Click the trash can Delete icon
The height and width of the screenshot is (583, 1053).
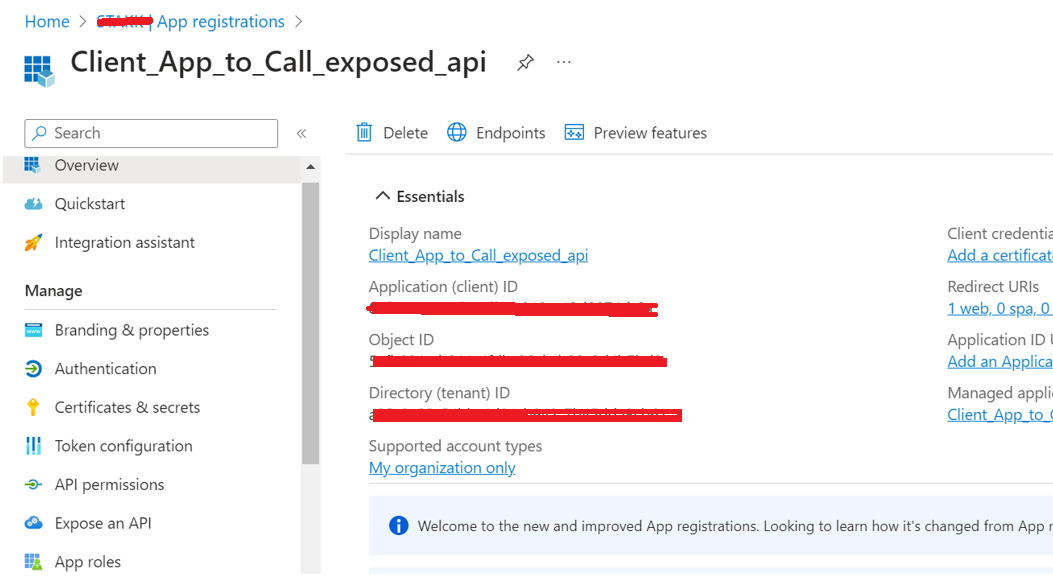pos(364,132)
